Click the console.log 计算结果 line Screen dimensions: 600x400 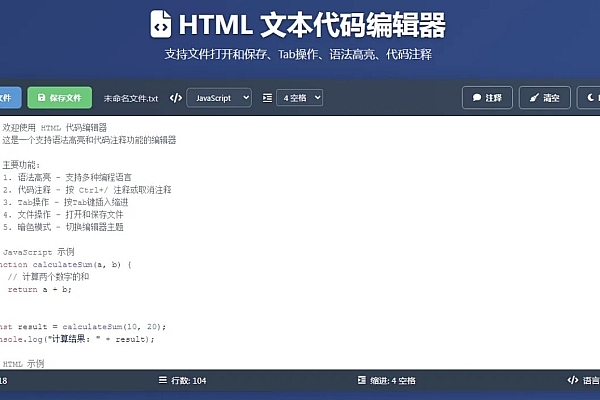(77, 339)
